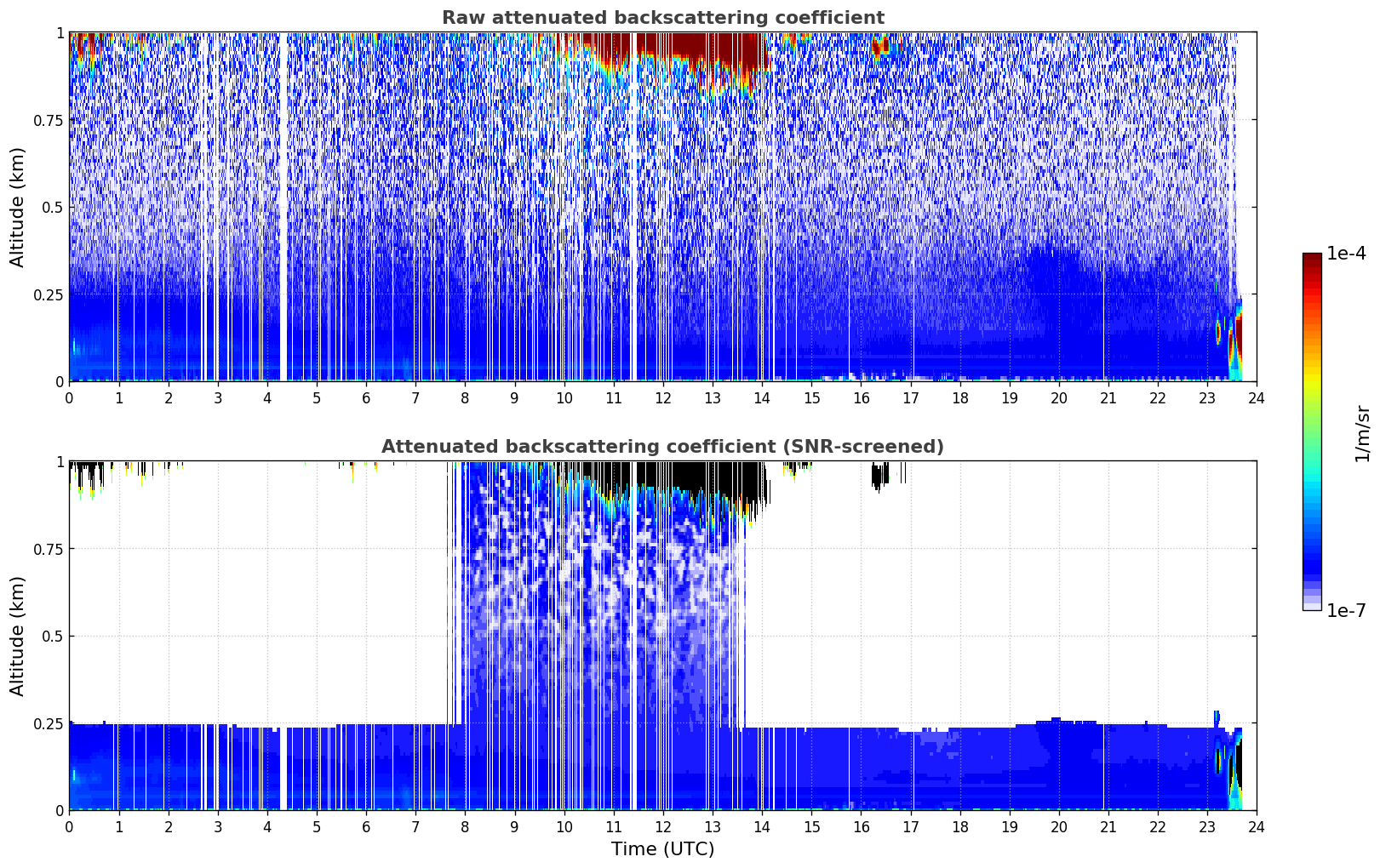Click the time tick "14" under the SNR-screened plot
This screenshot has height=868, width=1380.
pos(762,826)
